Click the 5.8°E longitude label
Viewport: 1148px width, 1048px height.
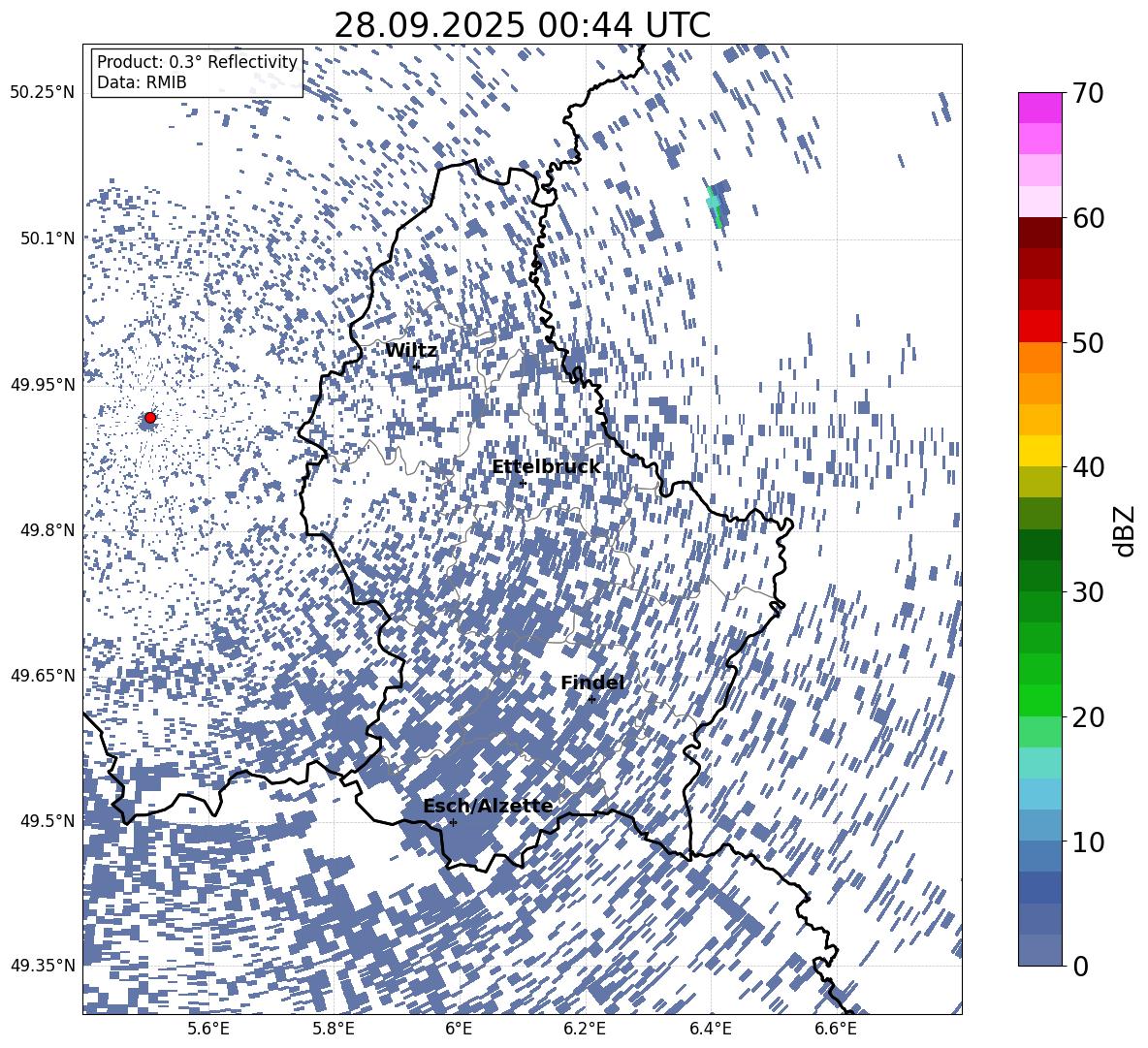334,1029
